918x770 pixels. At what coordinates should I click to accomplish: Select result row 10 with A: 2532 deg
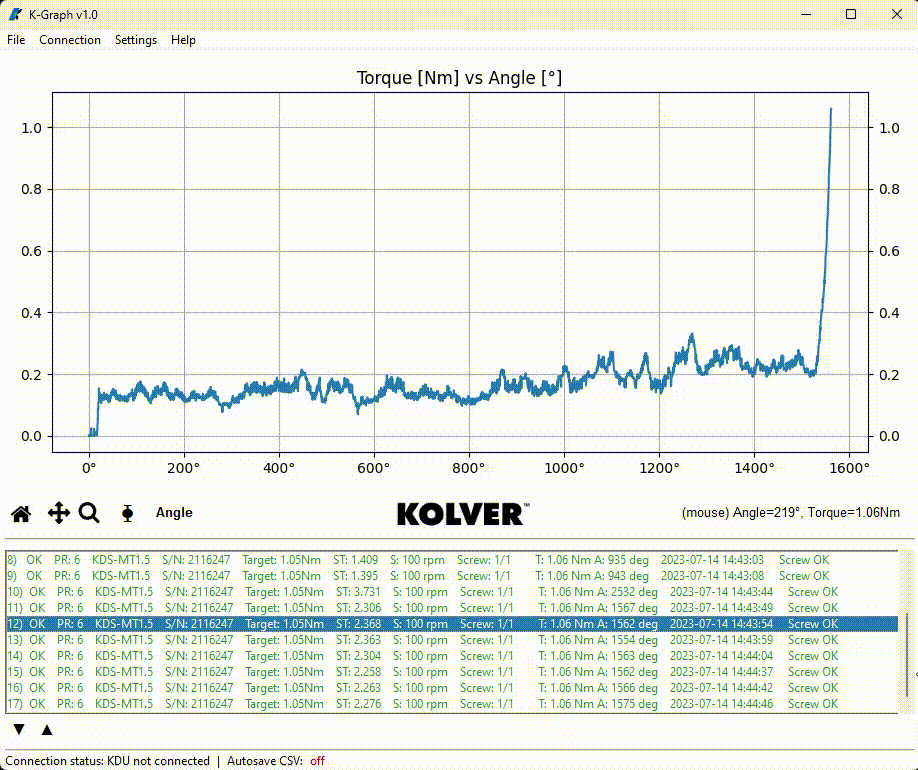[451, 592]
